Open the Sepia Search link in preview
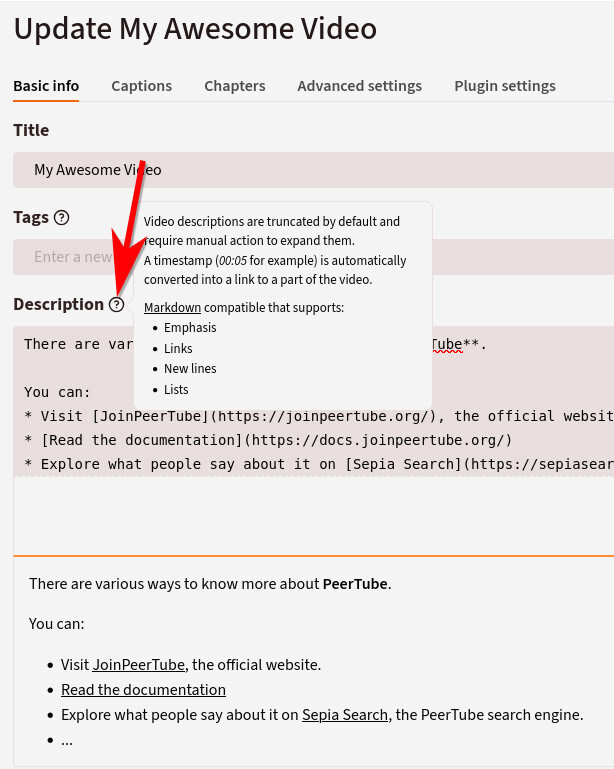Viewport: 614px width, 769px height. click(345, 715)
